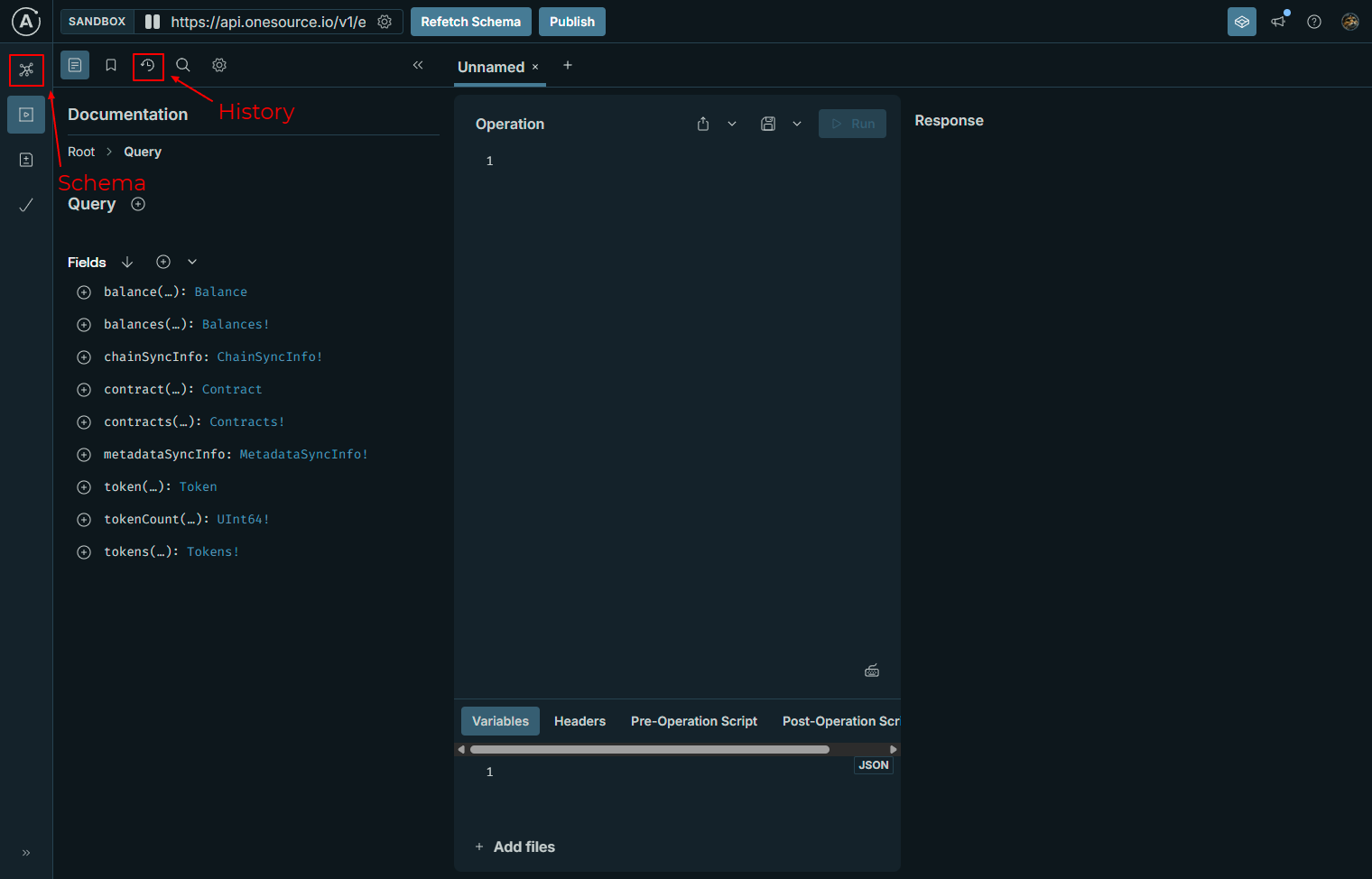Viewport: 1372px width, 879px height.
Task: Click Query in the breadcrumb
Action: [143, 152]
